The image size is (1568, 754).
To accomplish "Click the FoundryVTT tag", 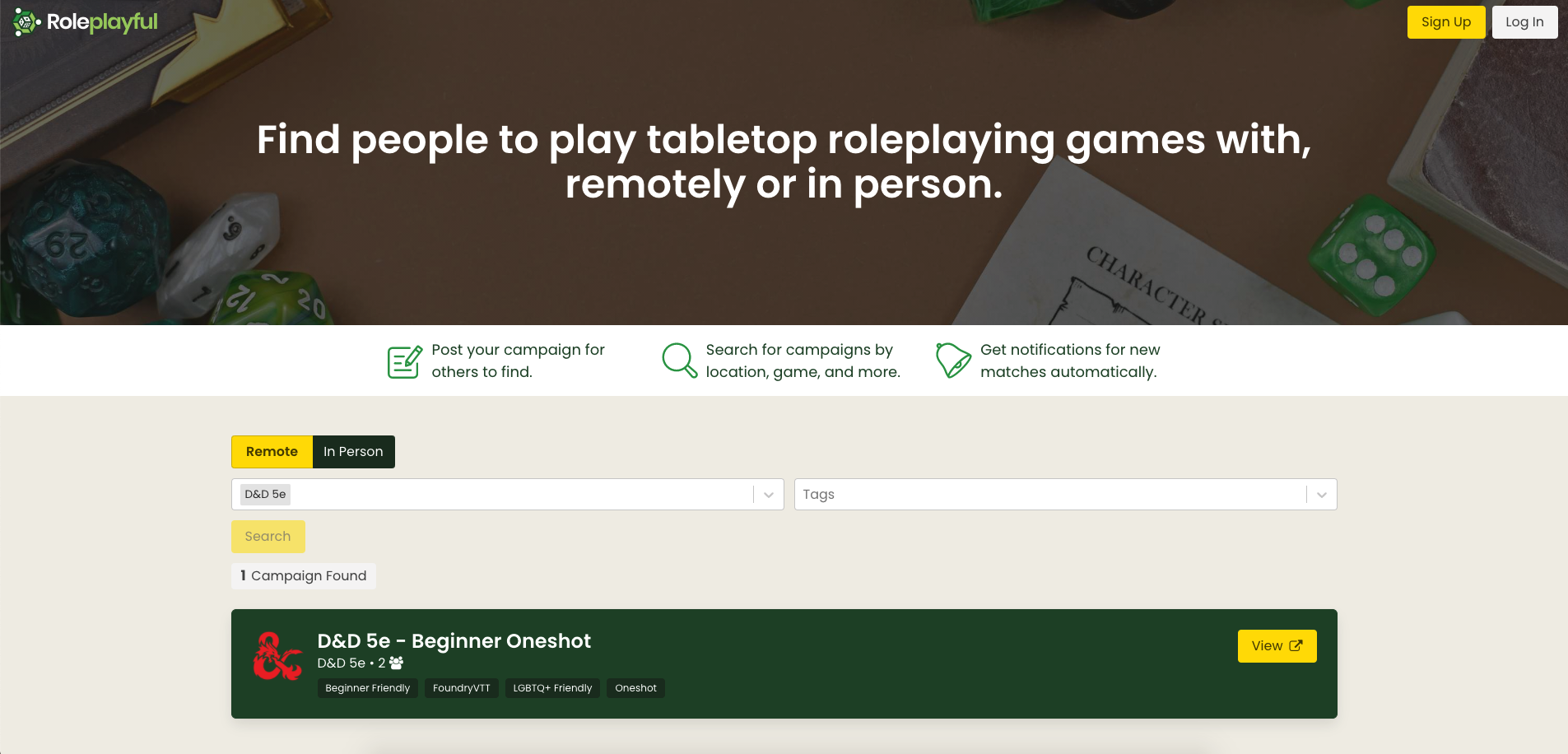I will [x=462, y=688].
